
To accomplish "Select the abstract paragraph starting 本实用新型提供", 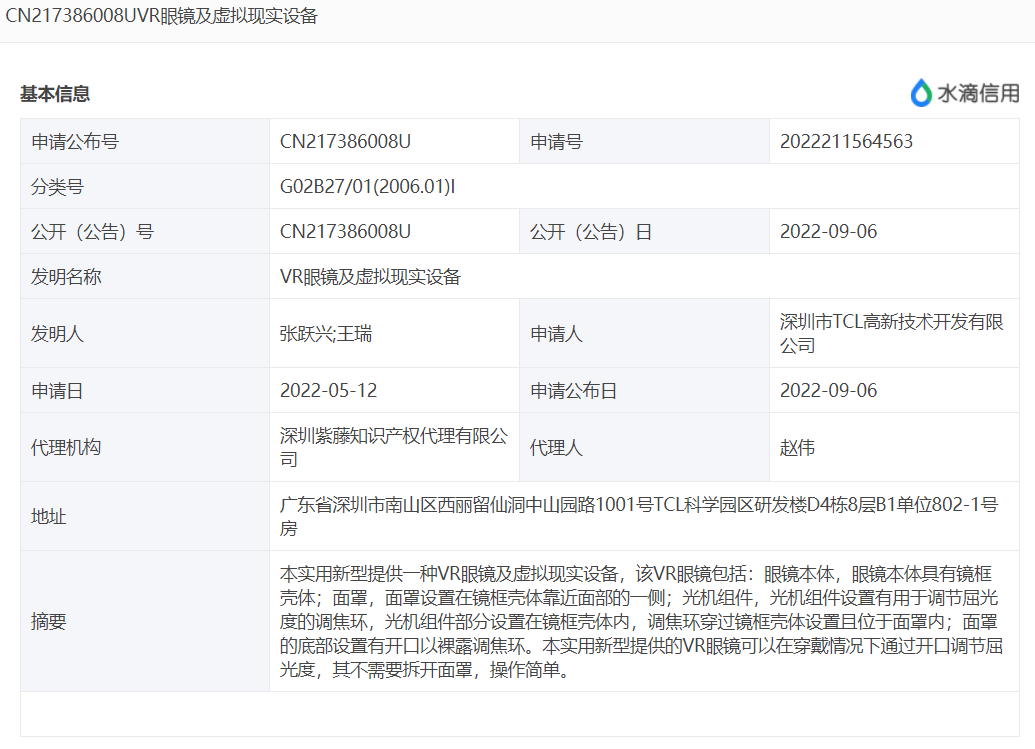I will pos(642,621).
